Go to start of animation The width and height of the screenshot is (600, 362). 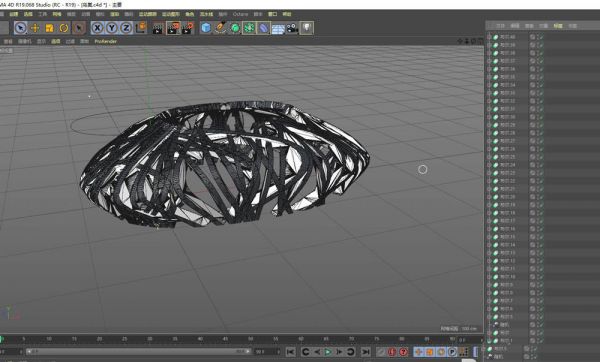coord(290,352)
